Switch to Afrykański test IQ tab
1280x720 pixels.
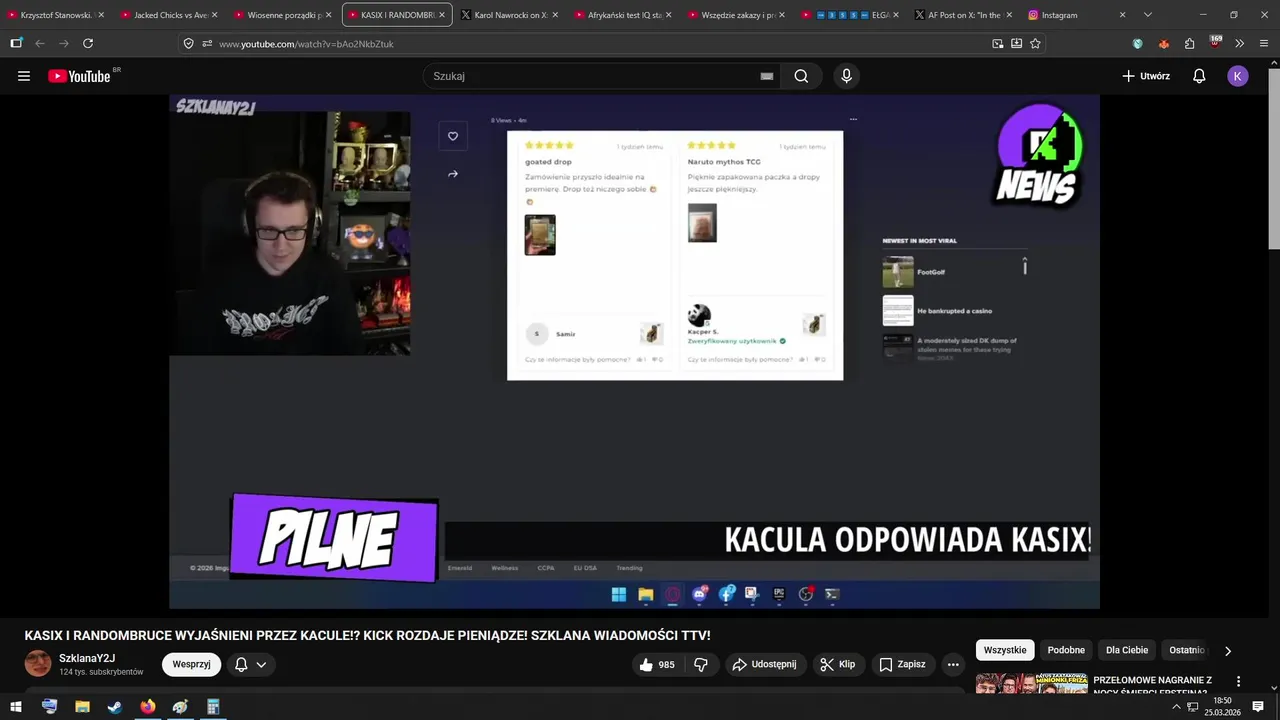(625, 15)
